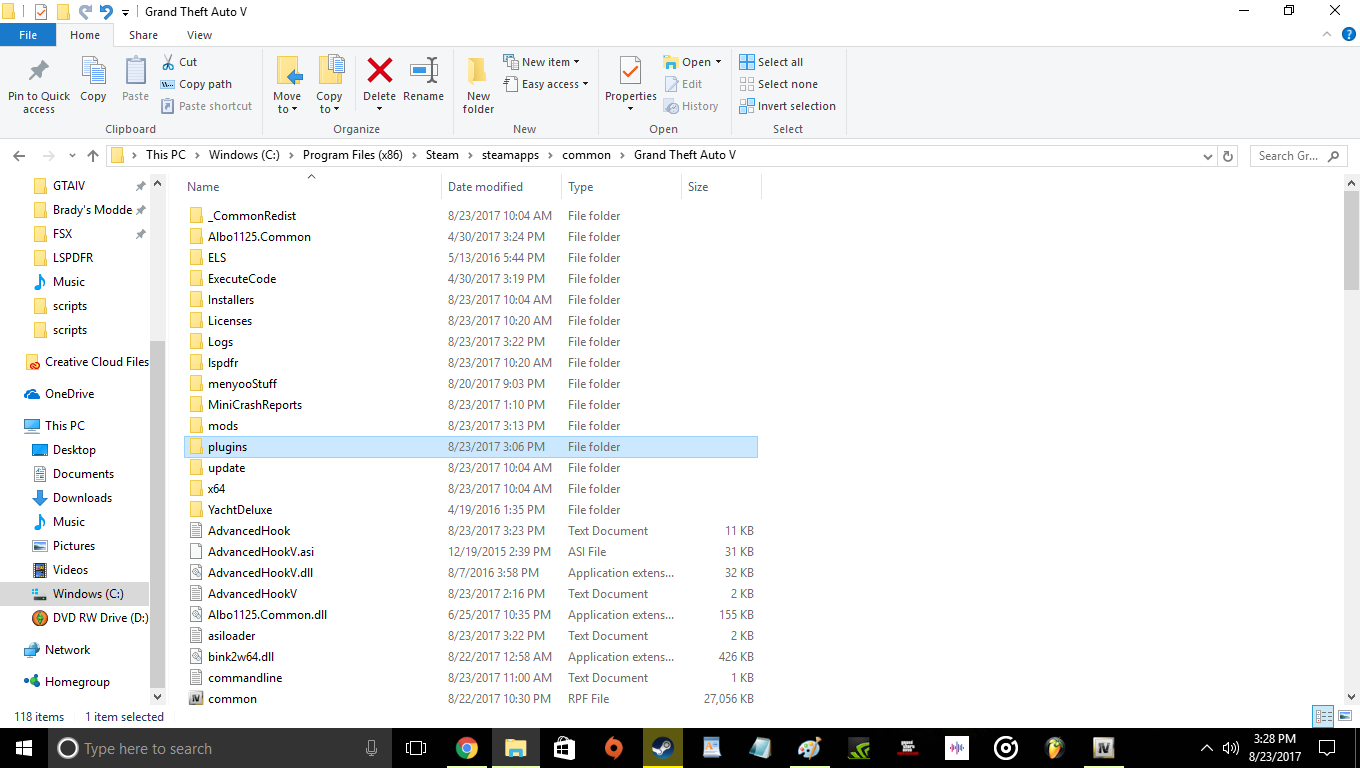
Task: Open the NVIDIA GeForce icon on the taskbar
Action: tap(858, 748)
